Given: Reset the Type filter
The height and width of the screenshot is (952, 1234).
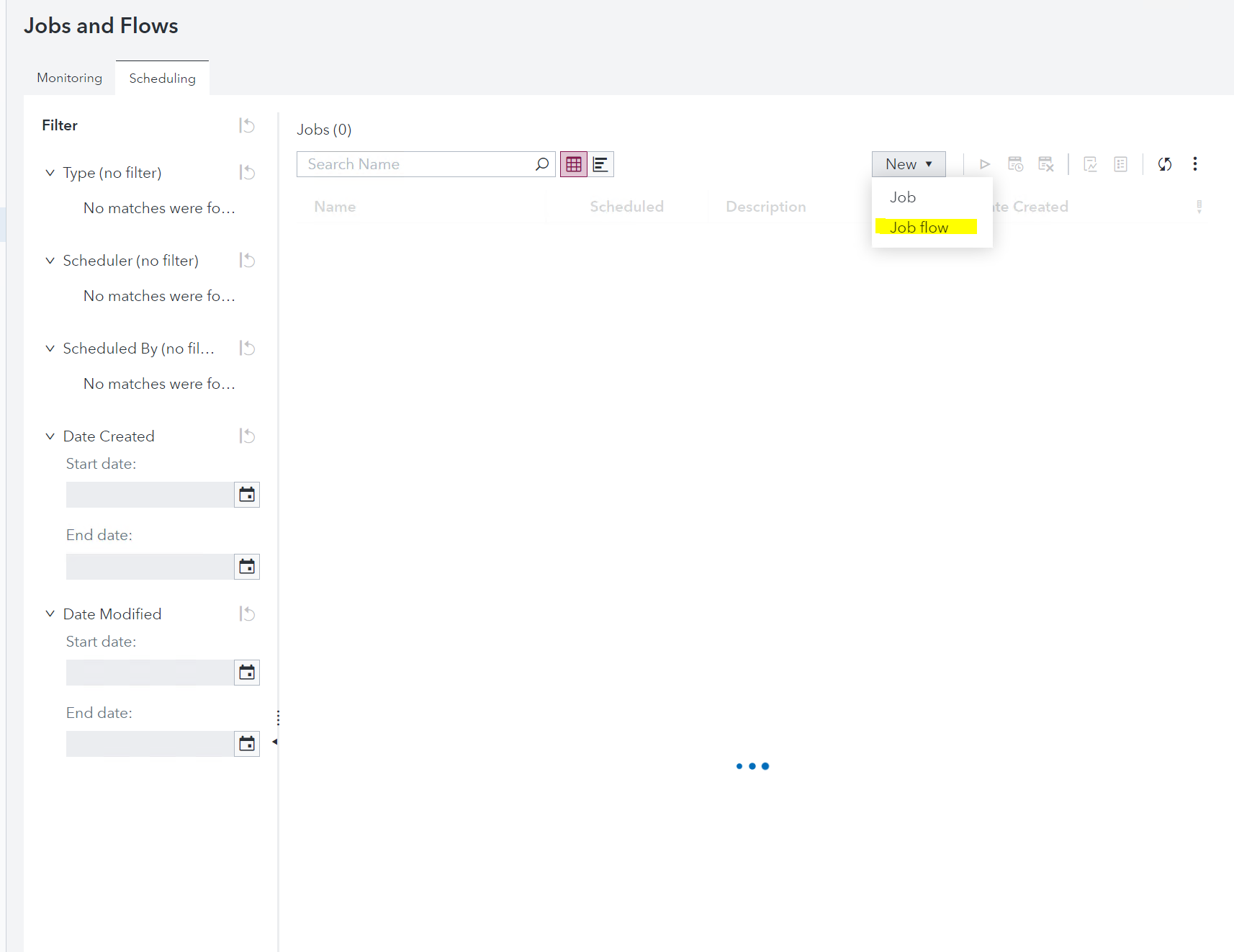Looking at the screenshot, I should pos(247,172).
